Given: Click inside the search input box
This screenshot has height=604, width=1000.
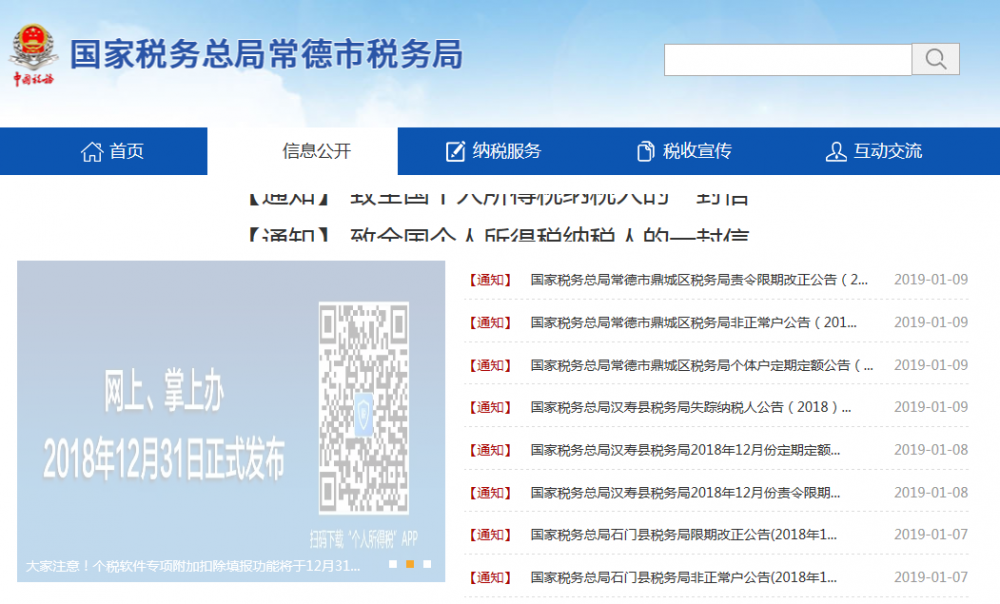Looking at the screenshot, I should tap(790, 59).
